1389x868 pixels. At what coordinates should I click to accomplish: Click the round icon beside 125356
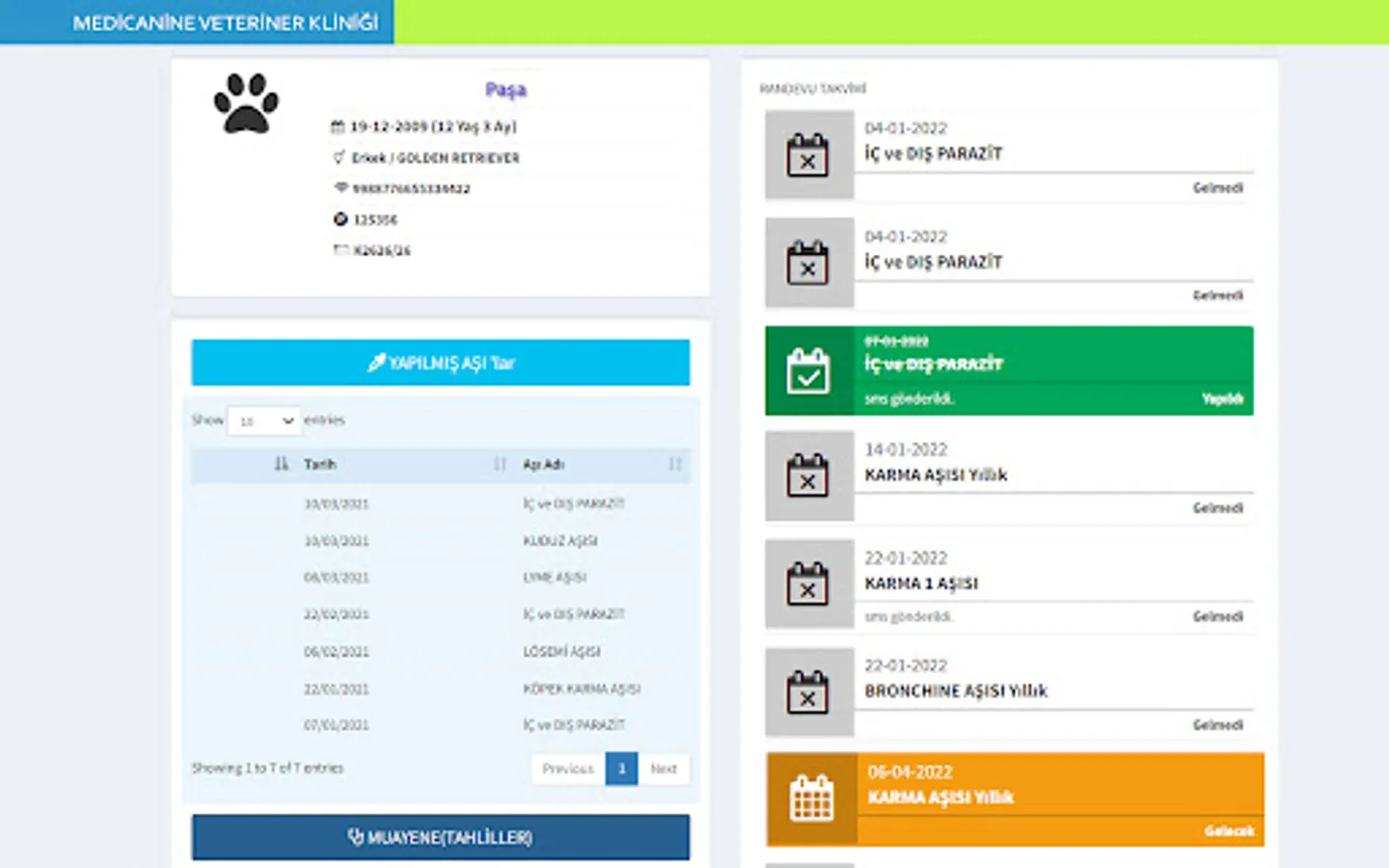click(x=340, y=219)
